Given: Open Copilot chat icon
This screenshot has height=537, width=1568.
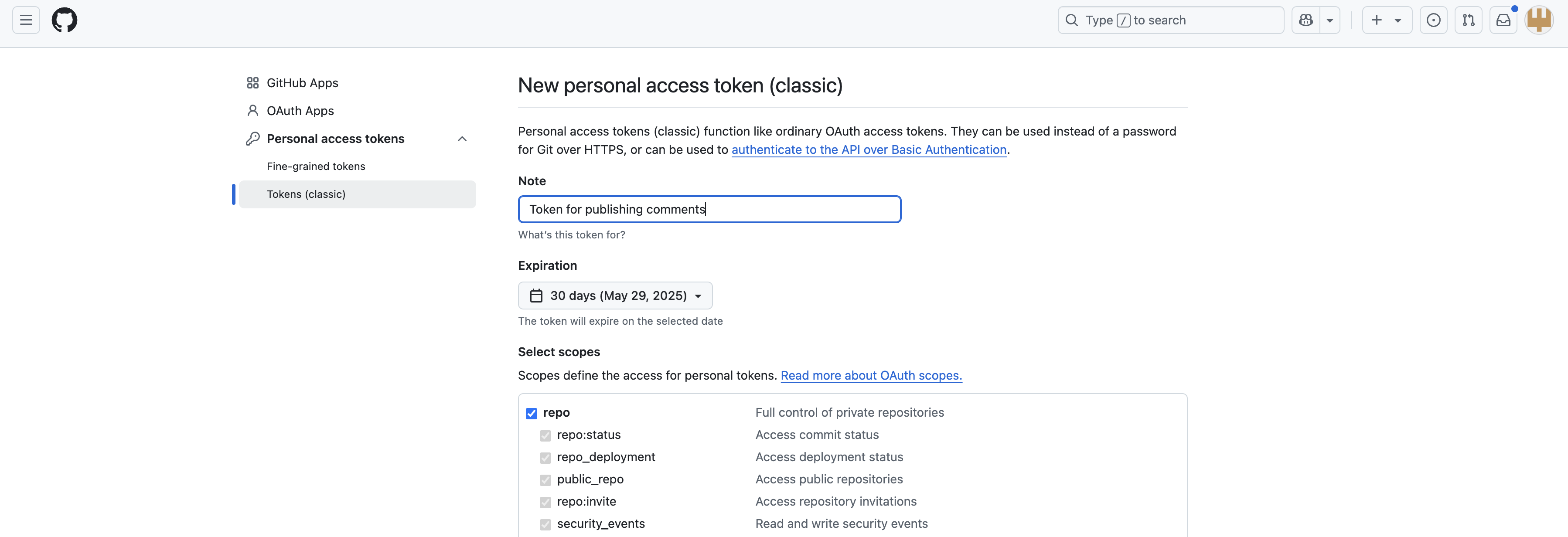Looking at the screenshot, I should 1306,20.
